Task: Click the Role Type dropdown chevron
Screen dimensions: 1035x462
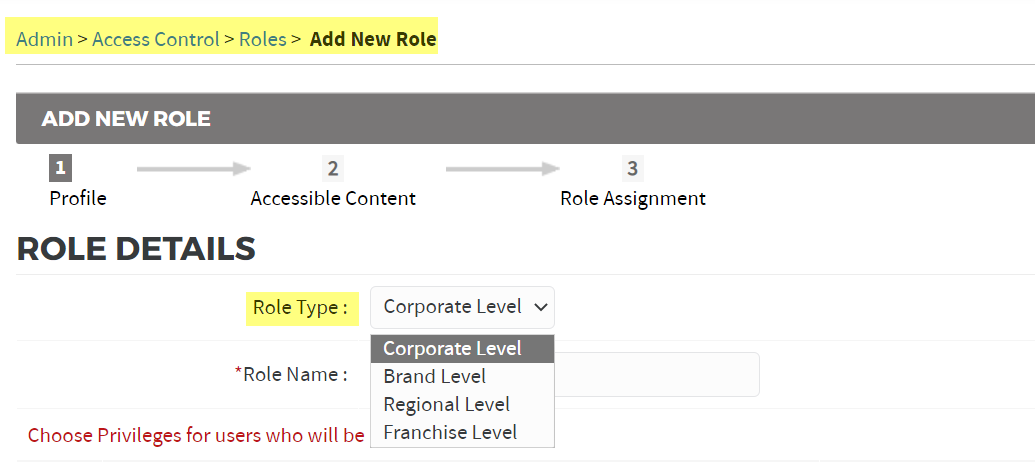Action: coord(541,307)
